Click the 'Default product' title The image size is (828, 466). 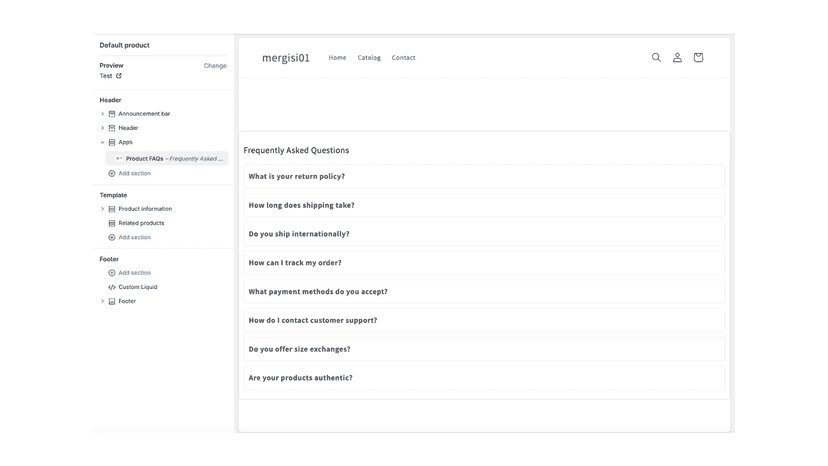pos(125,45)
